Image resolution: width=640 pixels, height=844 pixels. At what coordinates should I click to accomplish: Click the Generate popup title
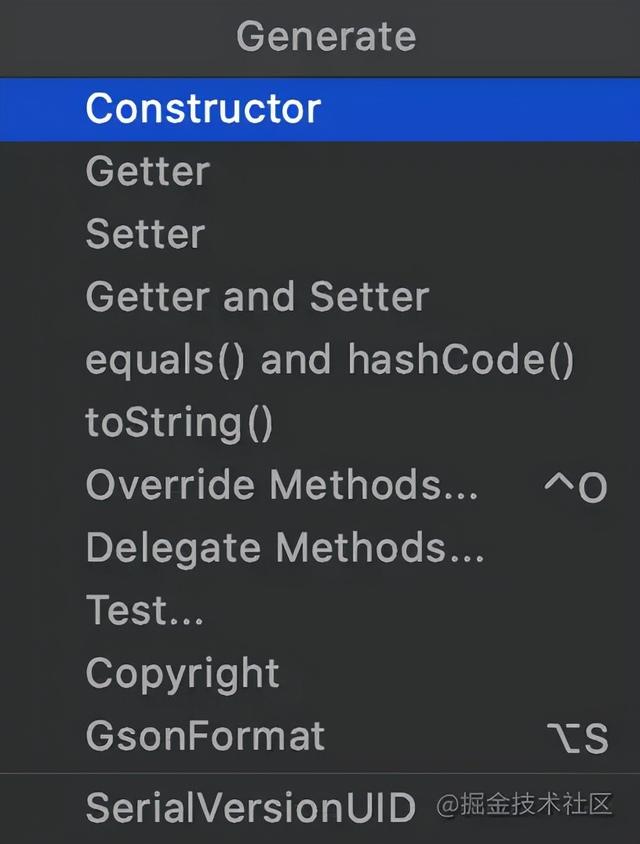(x=326, y=37)
